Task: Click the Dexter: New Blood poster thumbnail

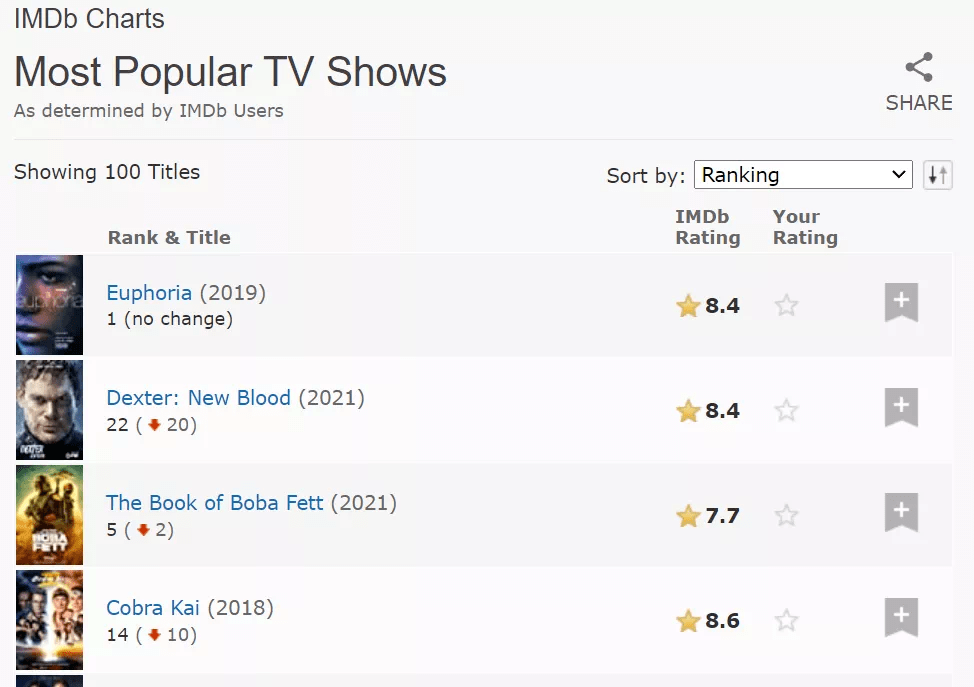Action: tap(49, 410)
